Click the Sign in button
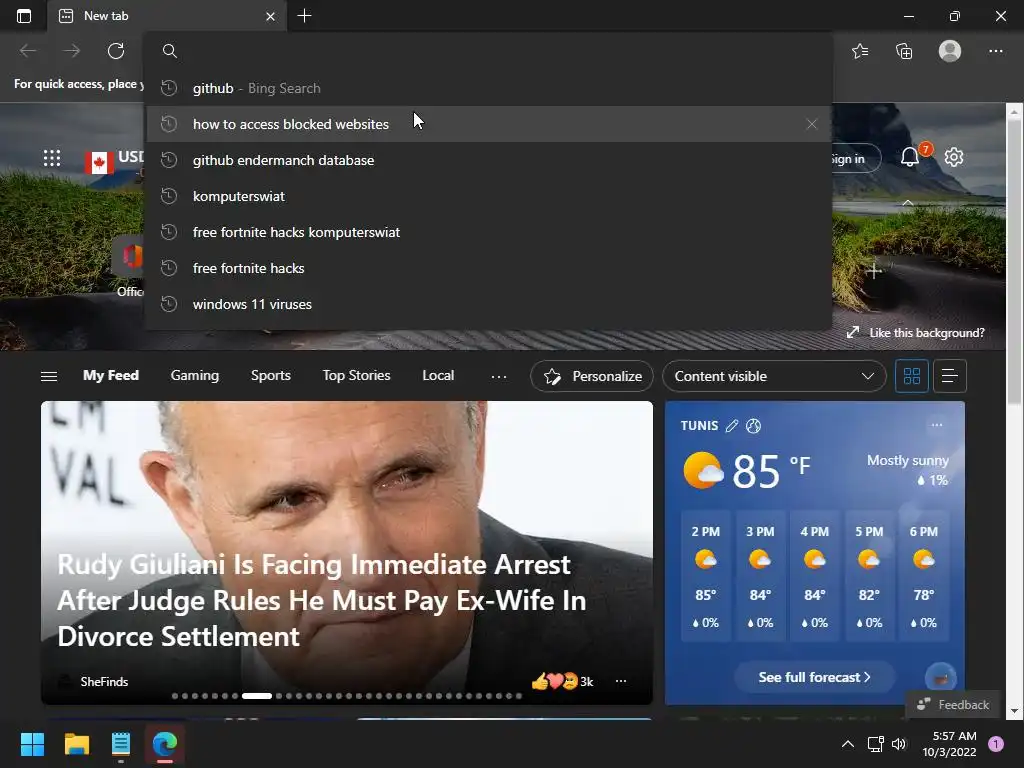Image resolution: width=1024 pixels, height=768 pixels. tap(856, 159)
